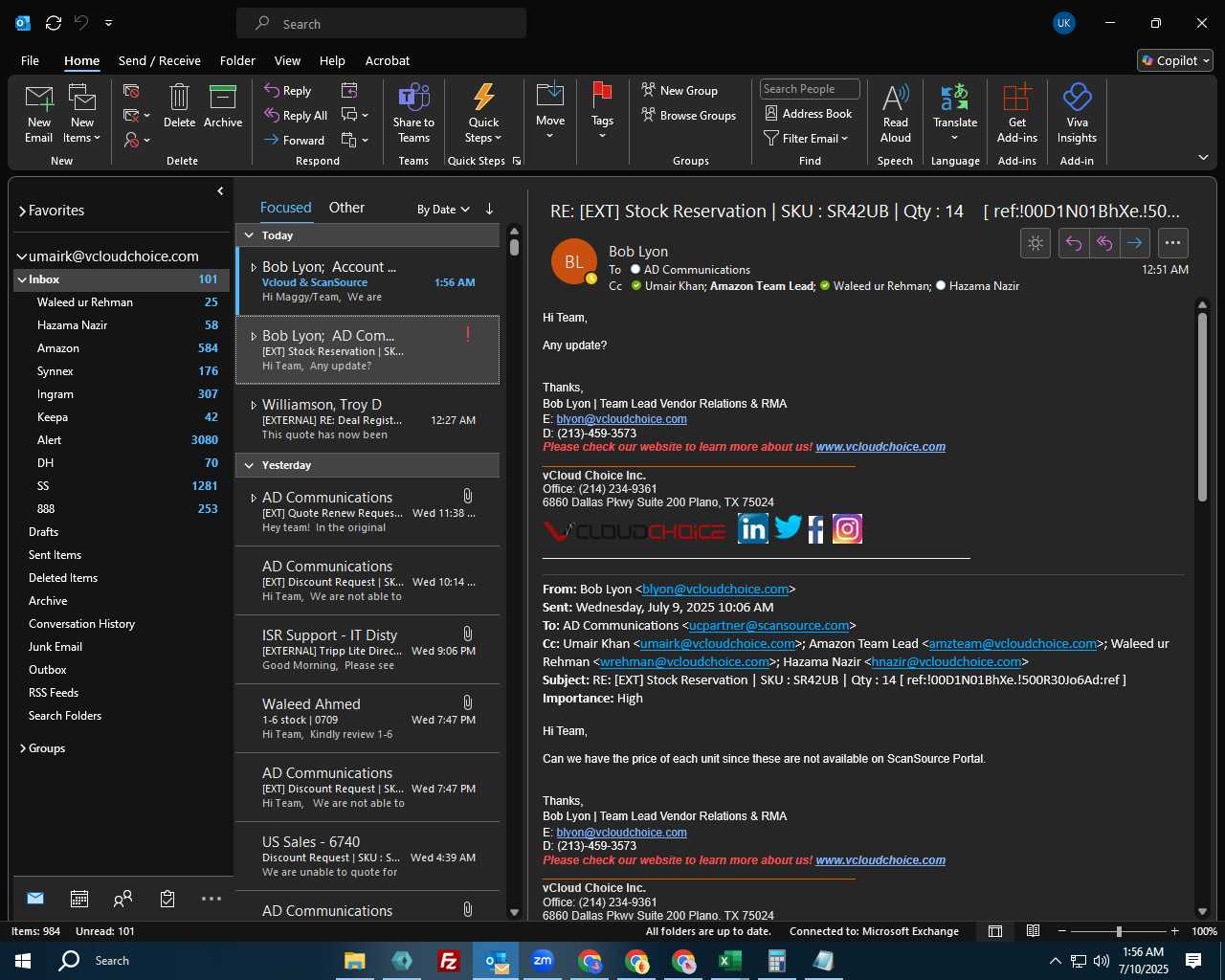The height and width of the screenshot is (980, 1225).
Task: Collapse the Today group header
Action: click(x=249, y=235)
